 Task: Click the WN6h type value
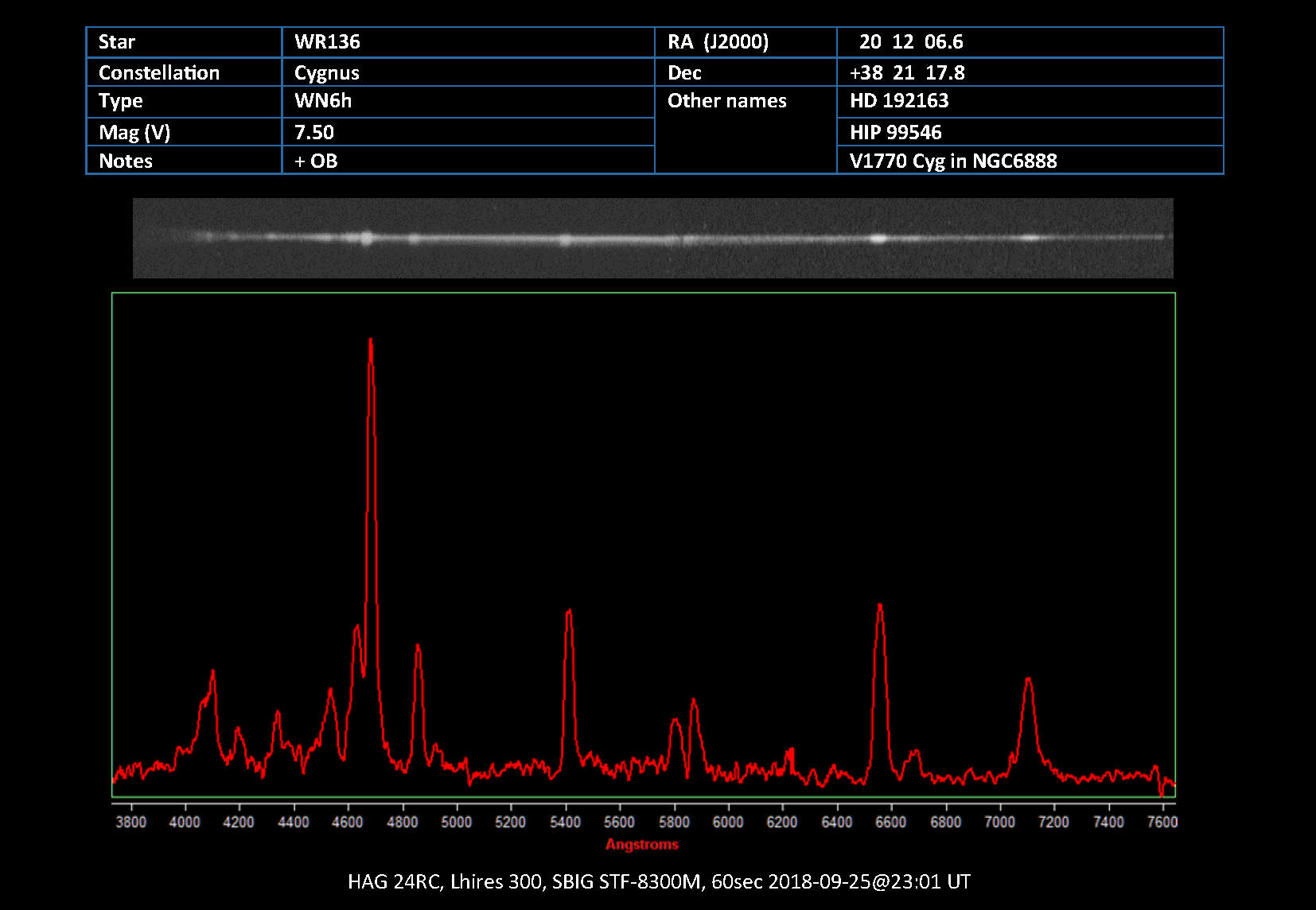[322, 101]
